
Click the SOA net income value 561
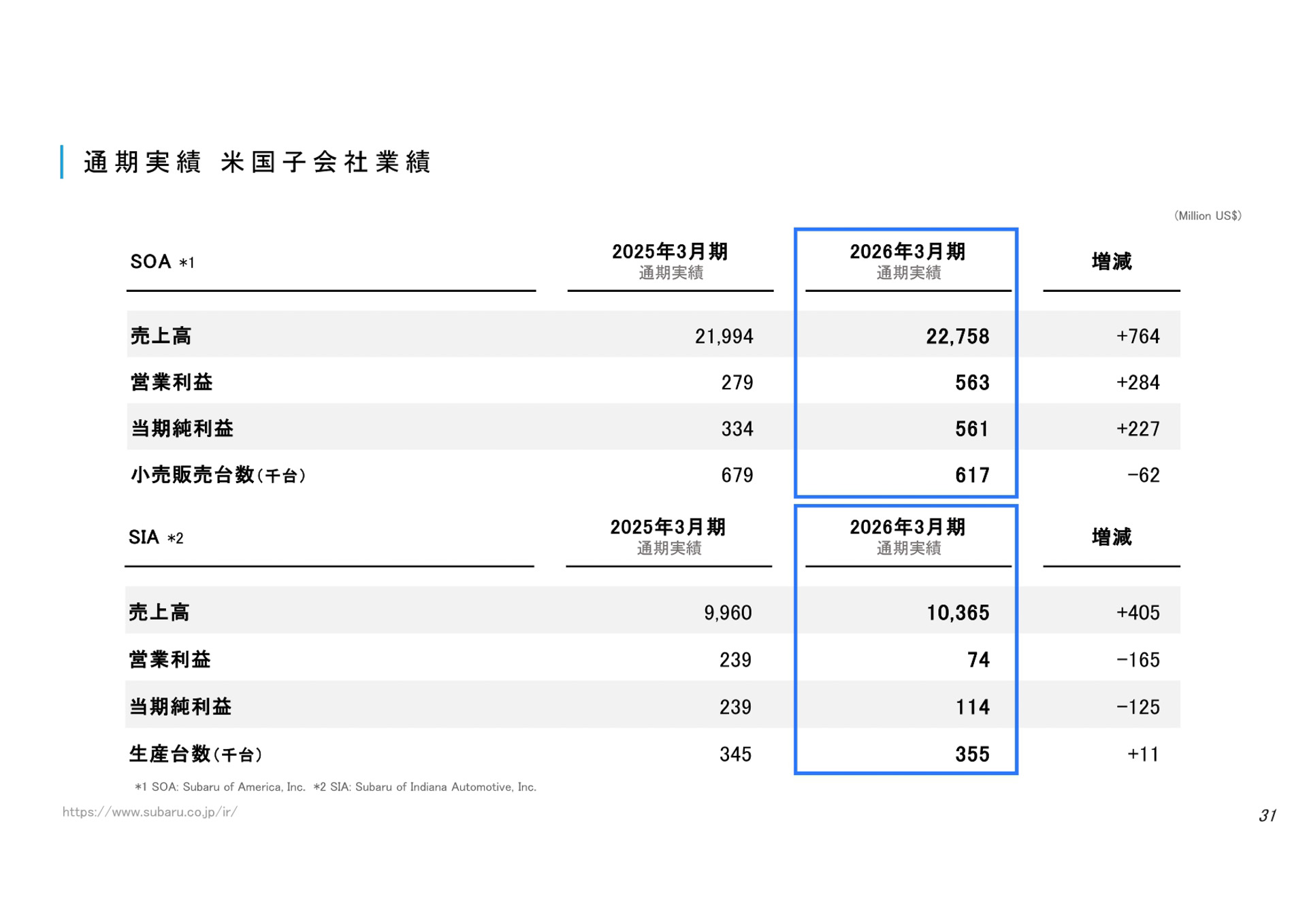tap(972, 429)
